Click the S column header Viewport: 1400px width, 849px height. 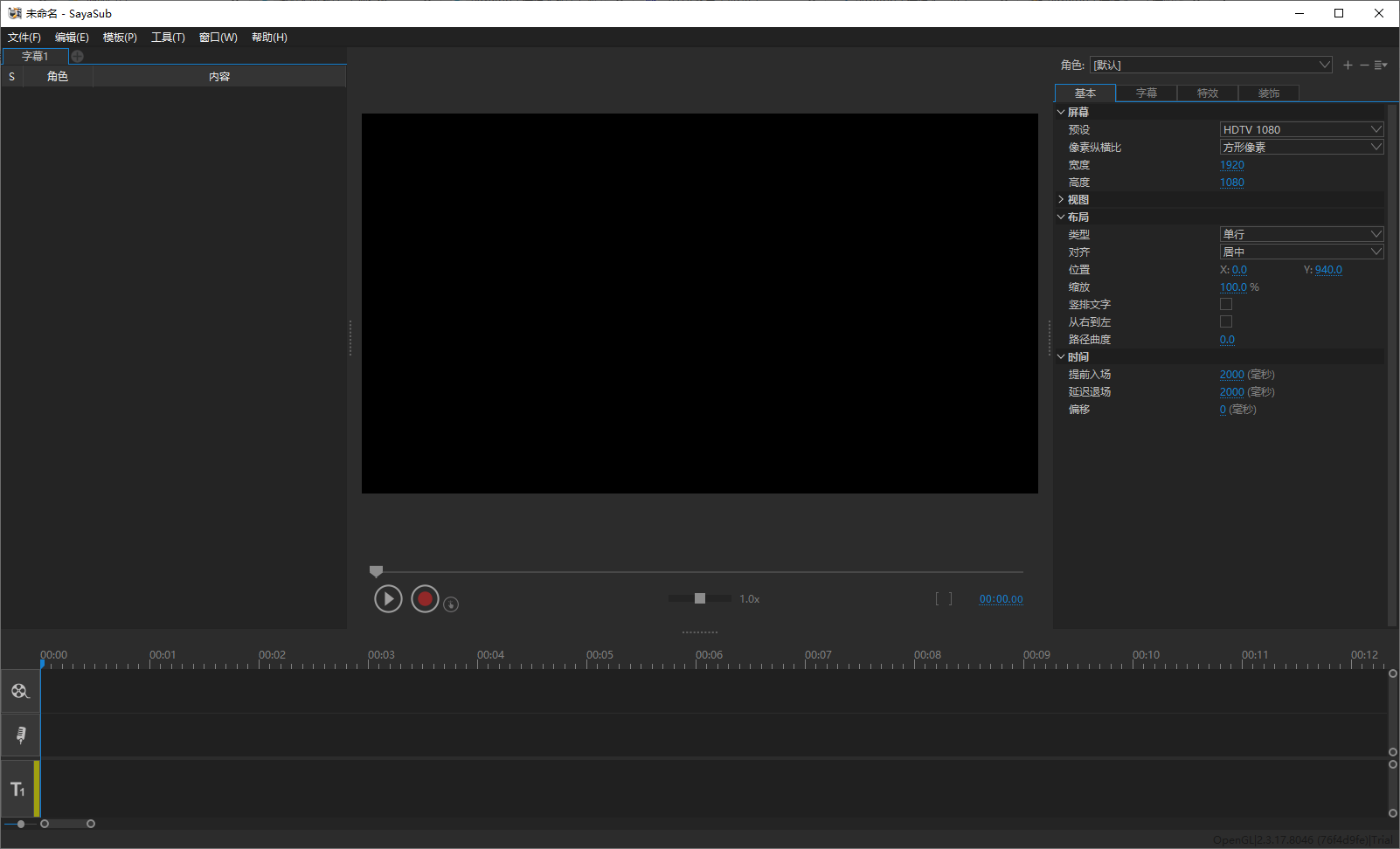coord(11,77)
